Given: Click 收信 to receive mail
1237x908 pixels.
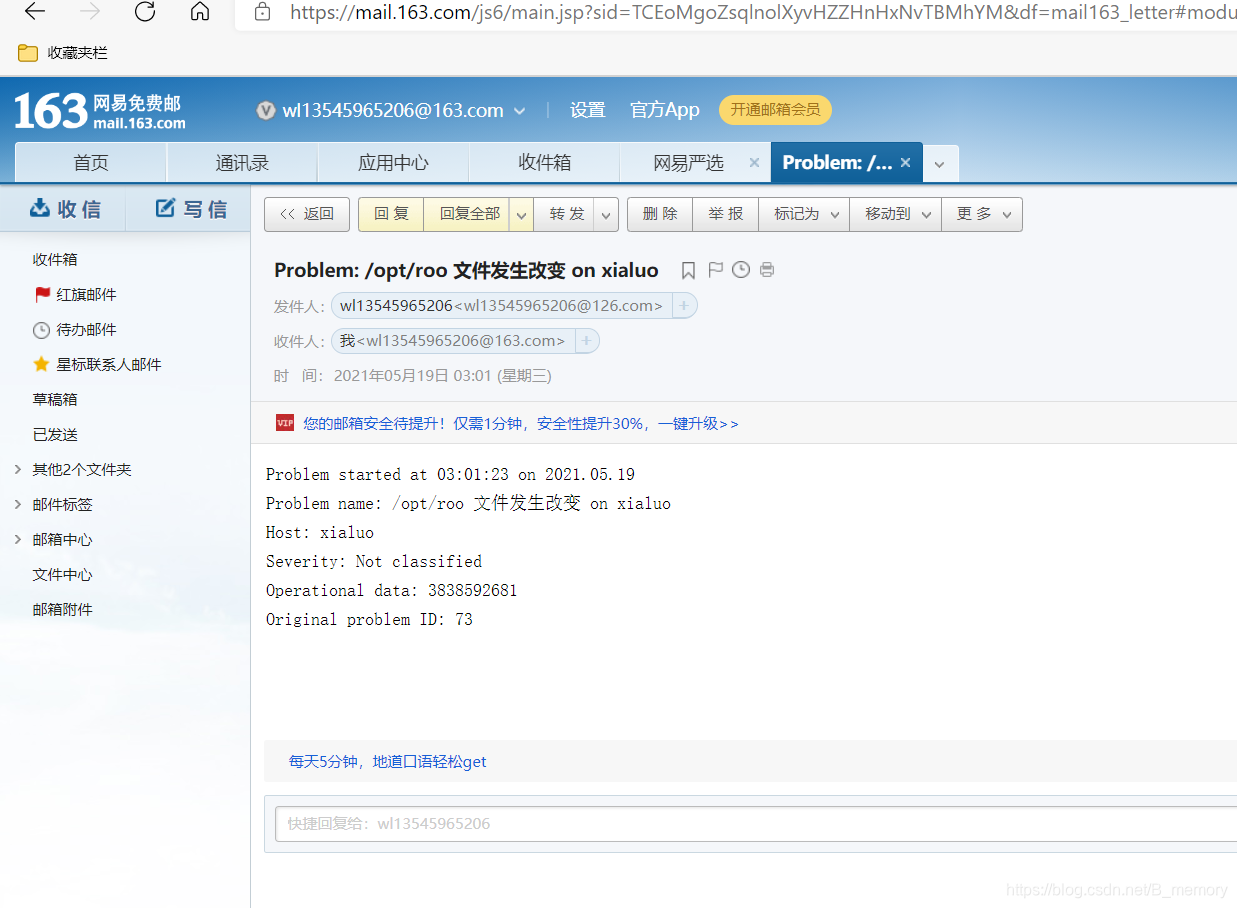Looking at the screenshot, I should [66, 209].
